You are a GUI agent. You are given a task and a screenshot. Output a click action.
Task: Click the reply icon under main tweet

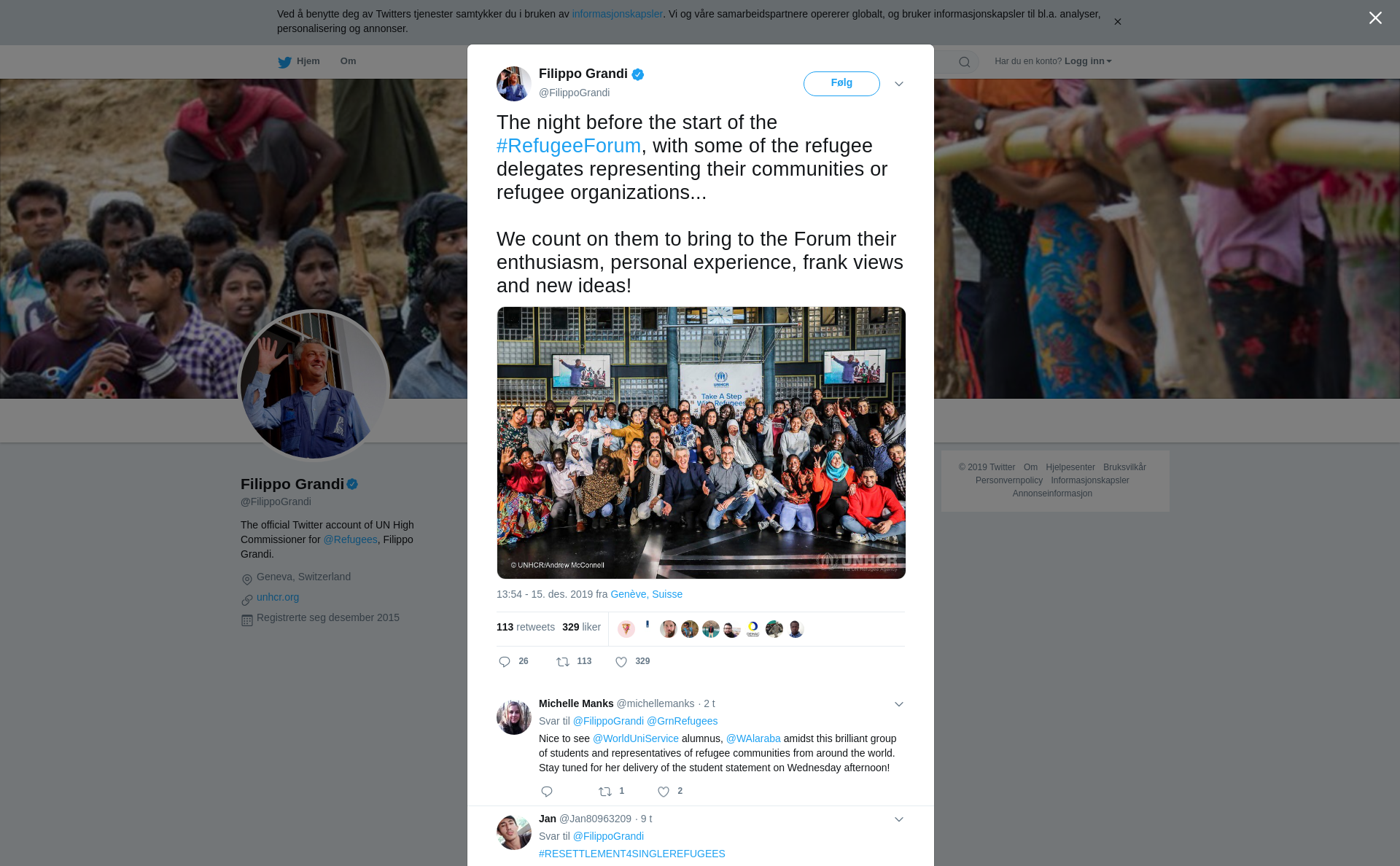(505, 662)
